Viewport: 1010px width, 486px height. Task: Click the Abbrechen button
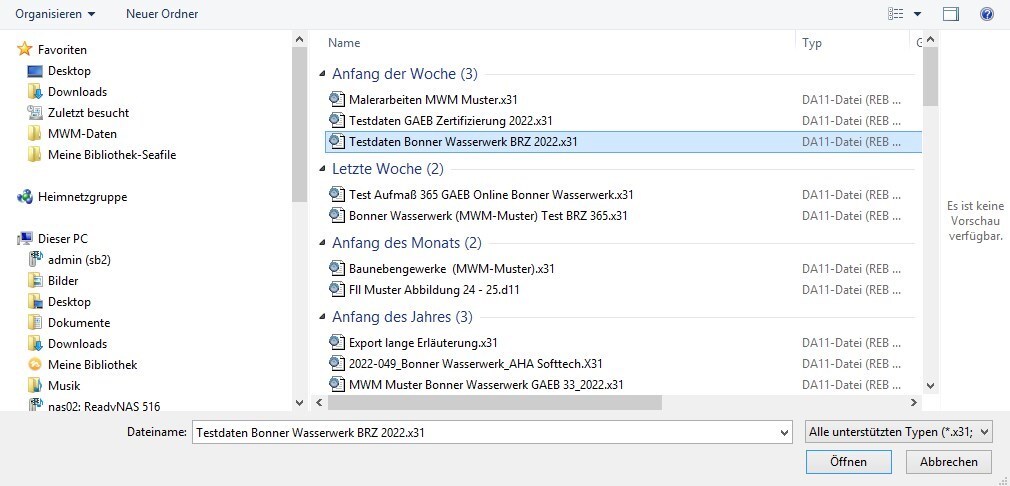949,462
